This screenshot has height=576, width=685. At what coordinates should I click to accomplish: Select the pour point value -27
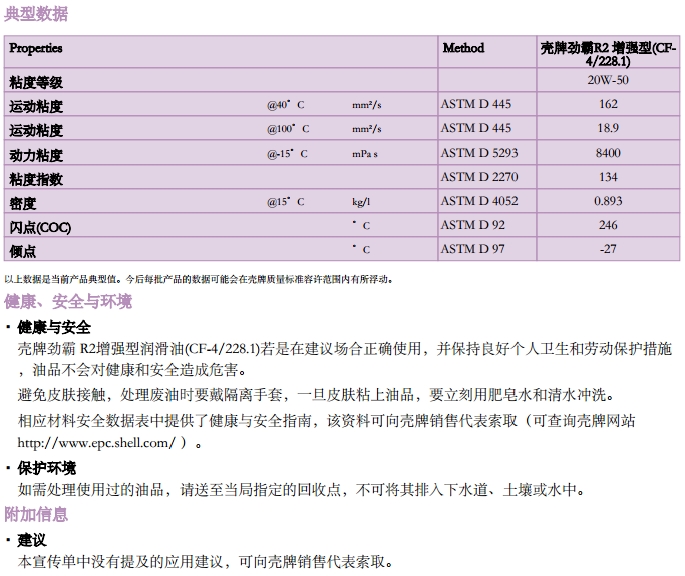pos(608,249)
